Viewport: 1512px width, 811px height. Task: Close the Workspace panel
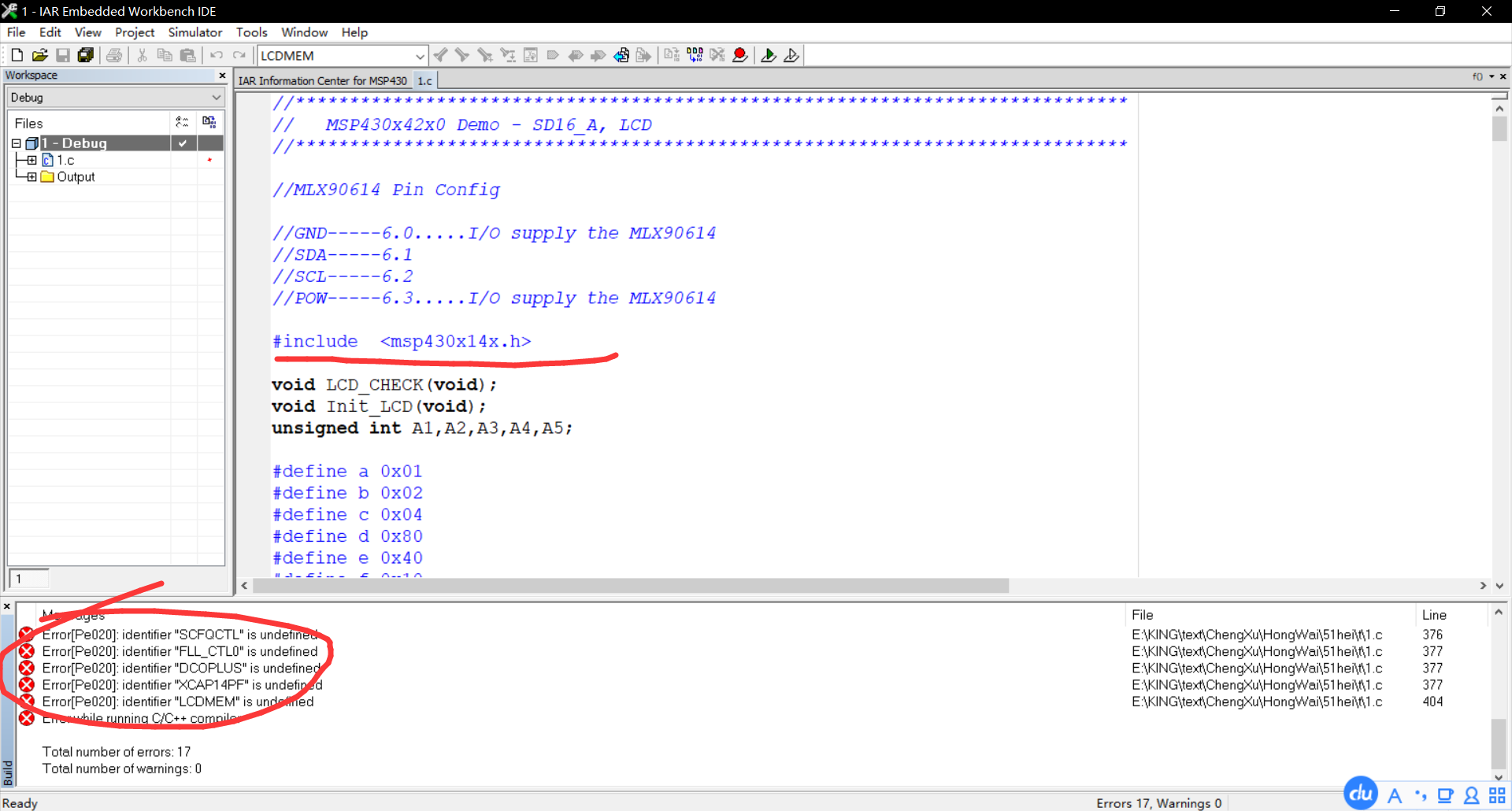coord(222,76)
